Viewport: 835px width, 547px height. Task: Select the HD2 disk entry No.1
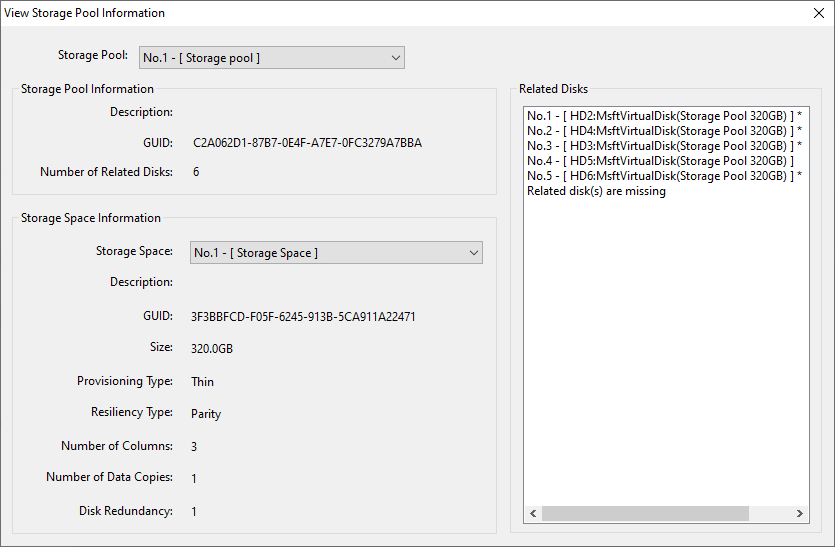point(664,116)
